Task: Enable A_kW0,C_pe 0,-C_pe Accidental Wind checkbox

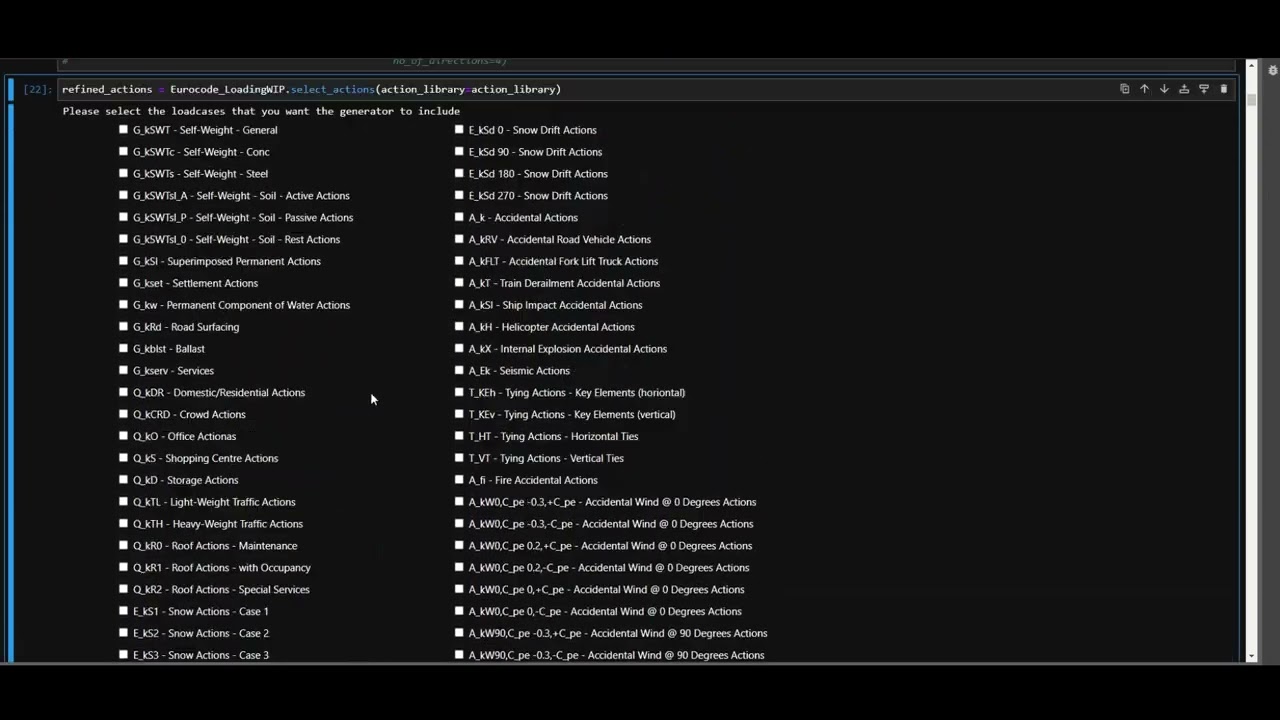Action: pos(459,611)
